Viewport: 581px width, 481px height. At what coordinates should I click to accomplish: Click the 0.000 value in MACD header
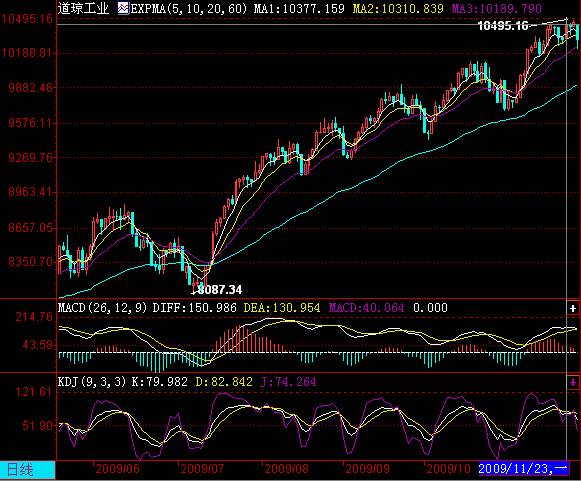[x=430, y=308]
